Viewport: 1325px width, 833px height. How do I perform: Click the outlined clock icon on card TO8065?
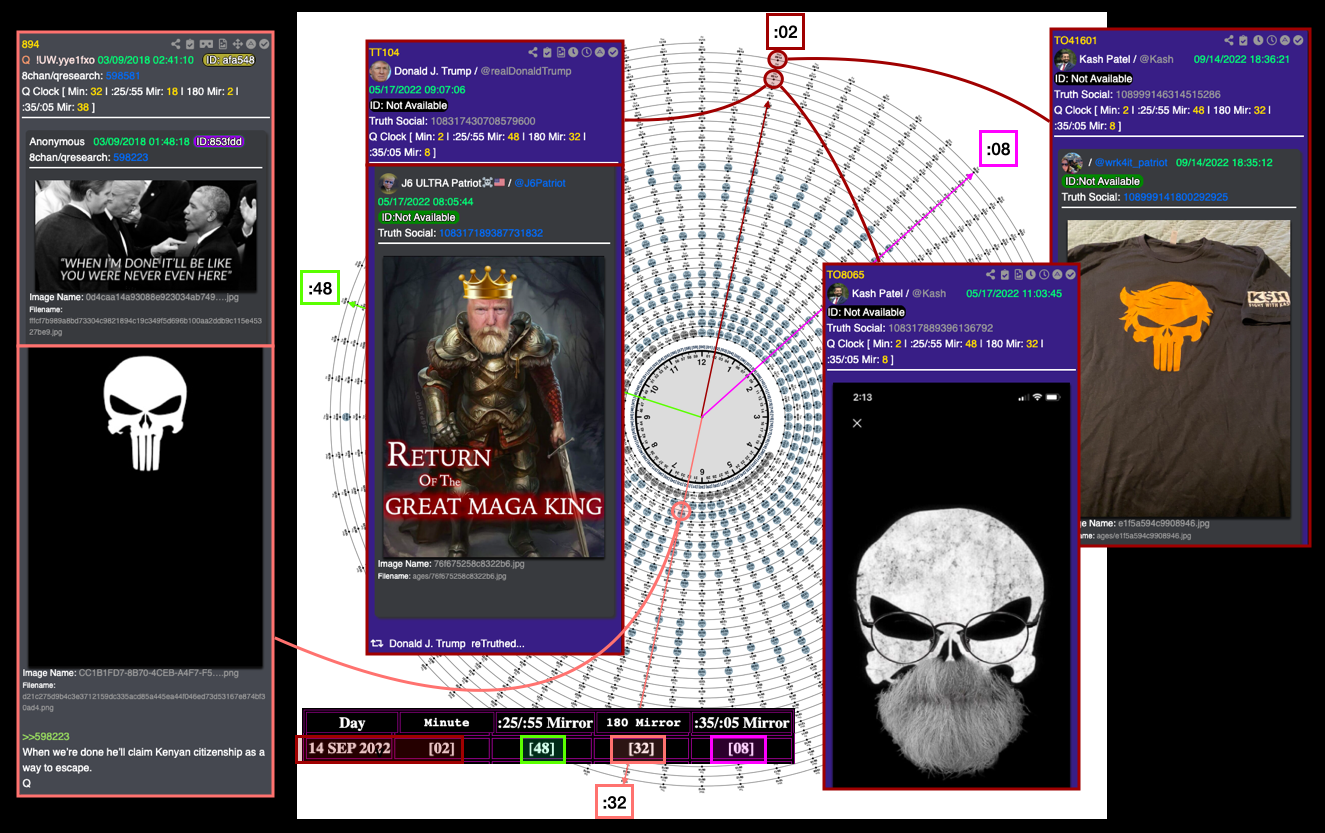click(x=1044, y=274)
